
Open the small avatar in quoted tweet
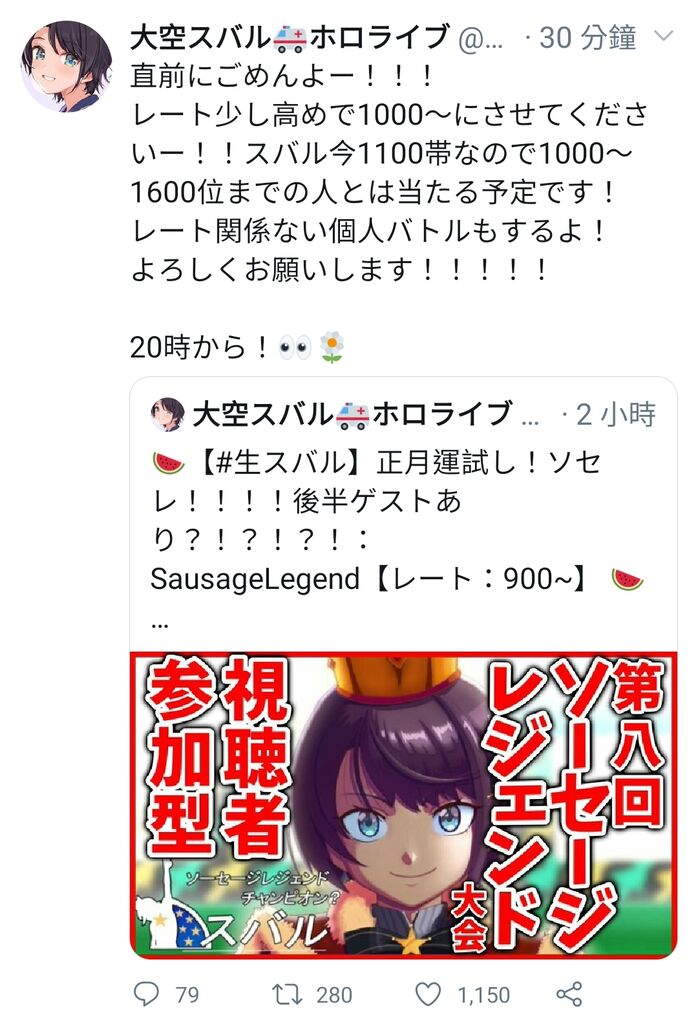click(x=168, y=414)
